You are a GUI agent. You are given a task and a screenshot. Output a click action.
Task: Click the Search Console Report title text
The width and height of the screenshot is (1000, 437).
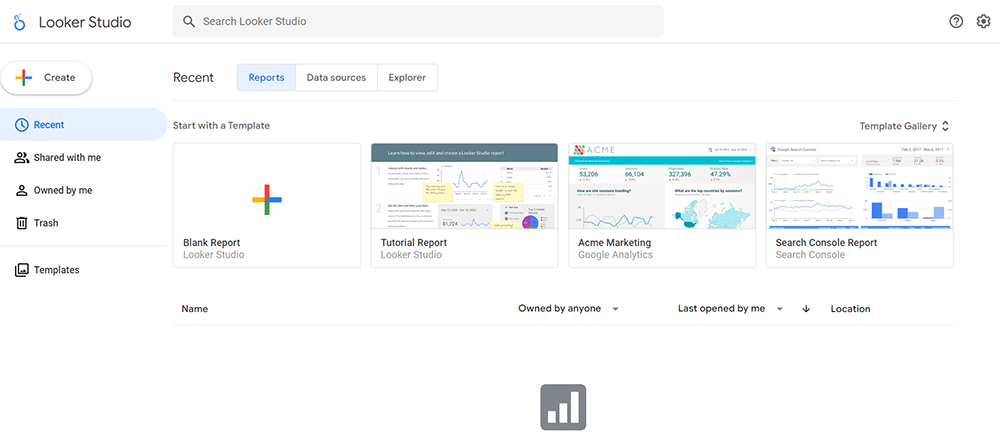(827, 243)
